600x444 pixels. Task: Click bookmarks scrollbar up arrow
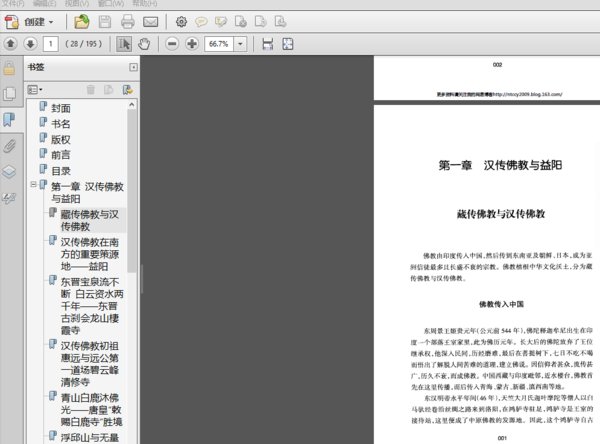(132, 104)
